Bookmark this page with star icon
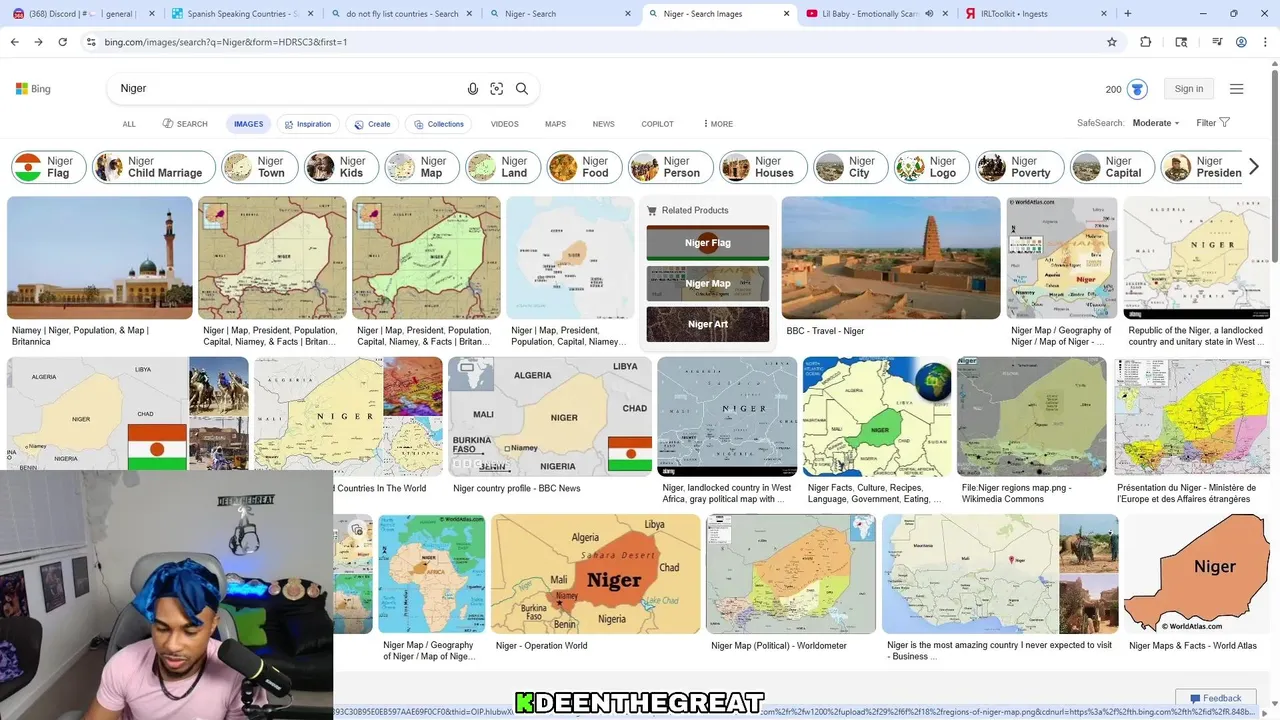 click(x=1111, y=42)
